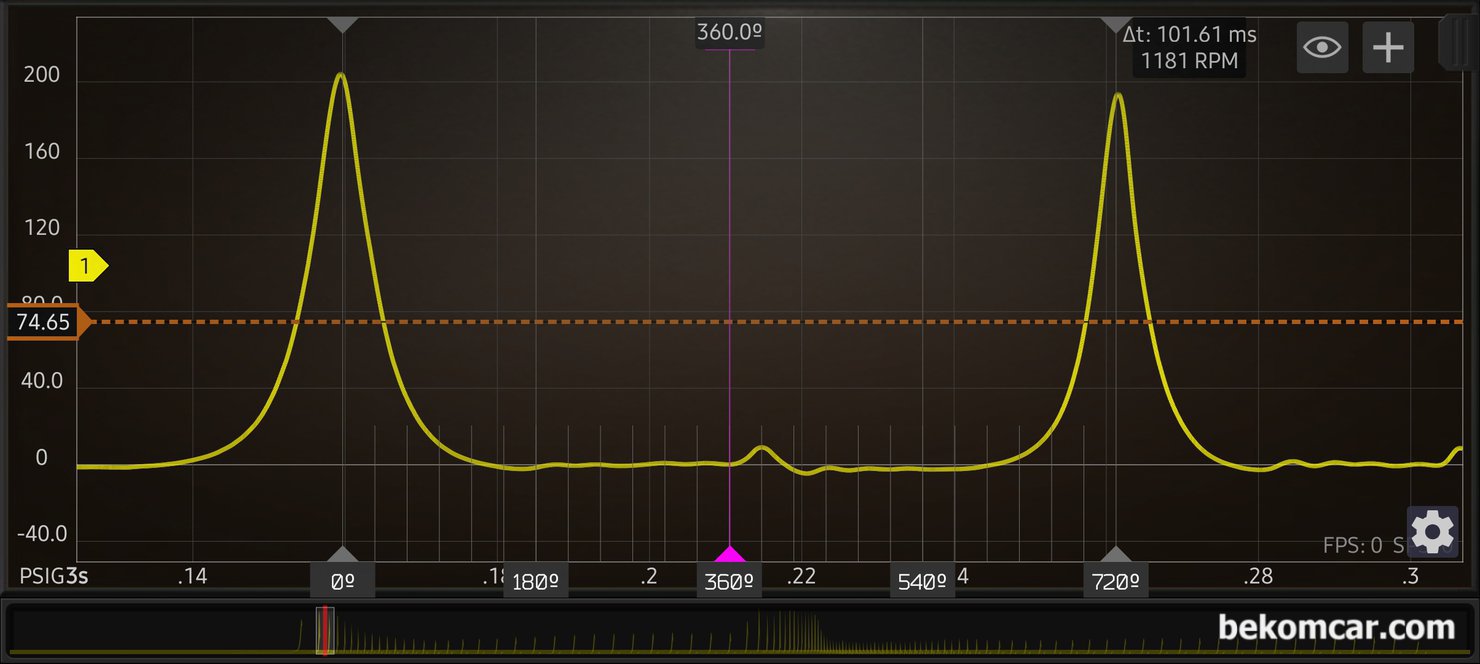Click the 540º phase label
This screenshot has height=664, width=1480.
pyautogui.click(x=922, y=581)
